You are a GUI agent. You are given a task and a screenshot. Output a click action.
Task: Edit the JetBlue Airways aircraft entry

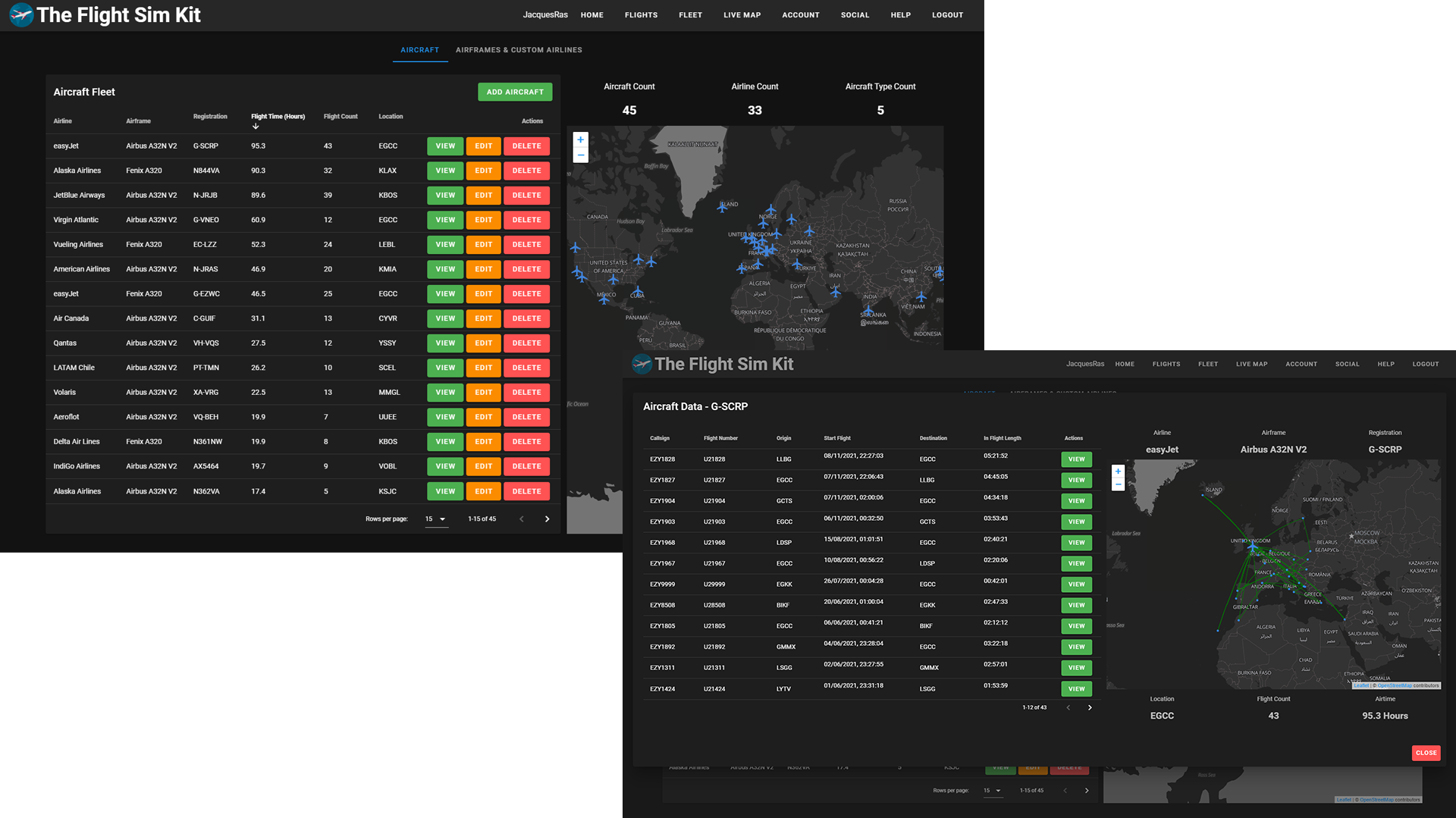click(483, 196)
